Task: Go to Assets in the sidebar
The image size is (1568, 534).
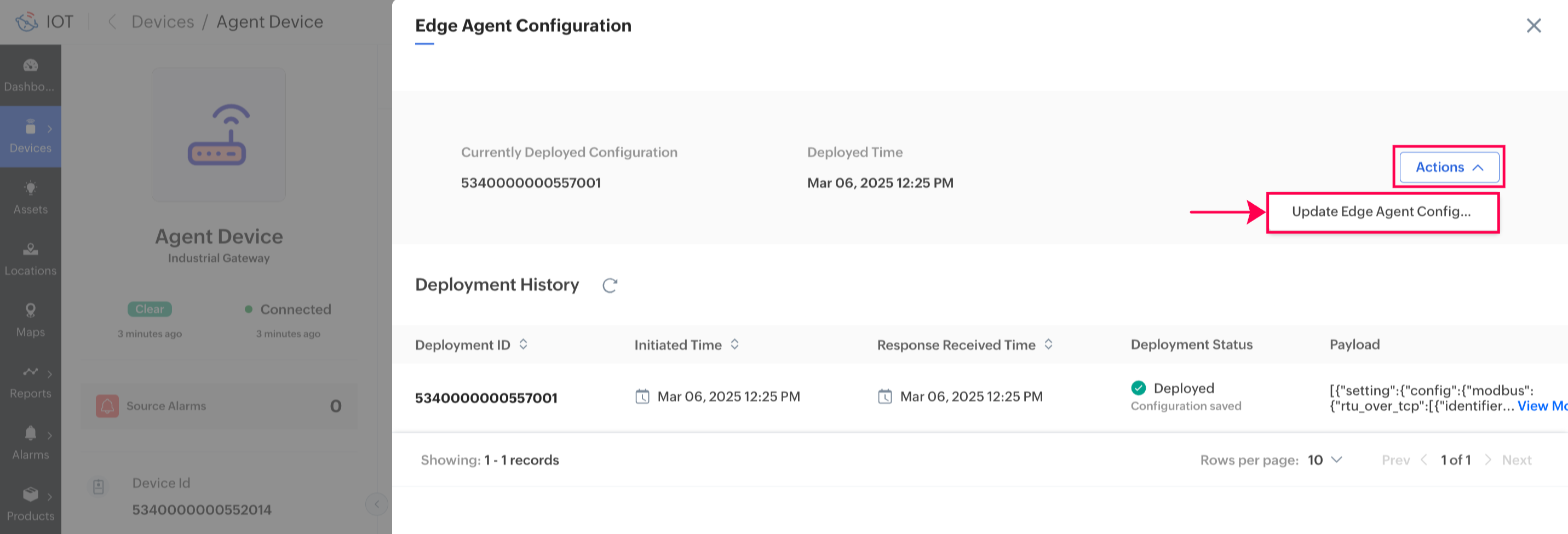Action: coord(31,197)
